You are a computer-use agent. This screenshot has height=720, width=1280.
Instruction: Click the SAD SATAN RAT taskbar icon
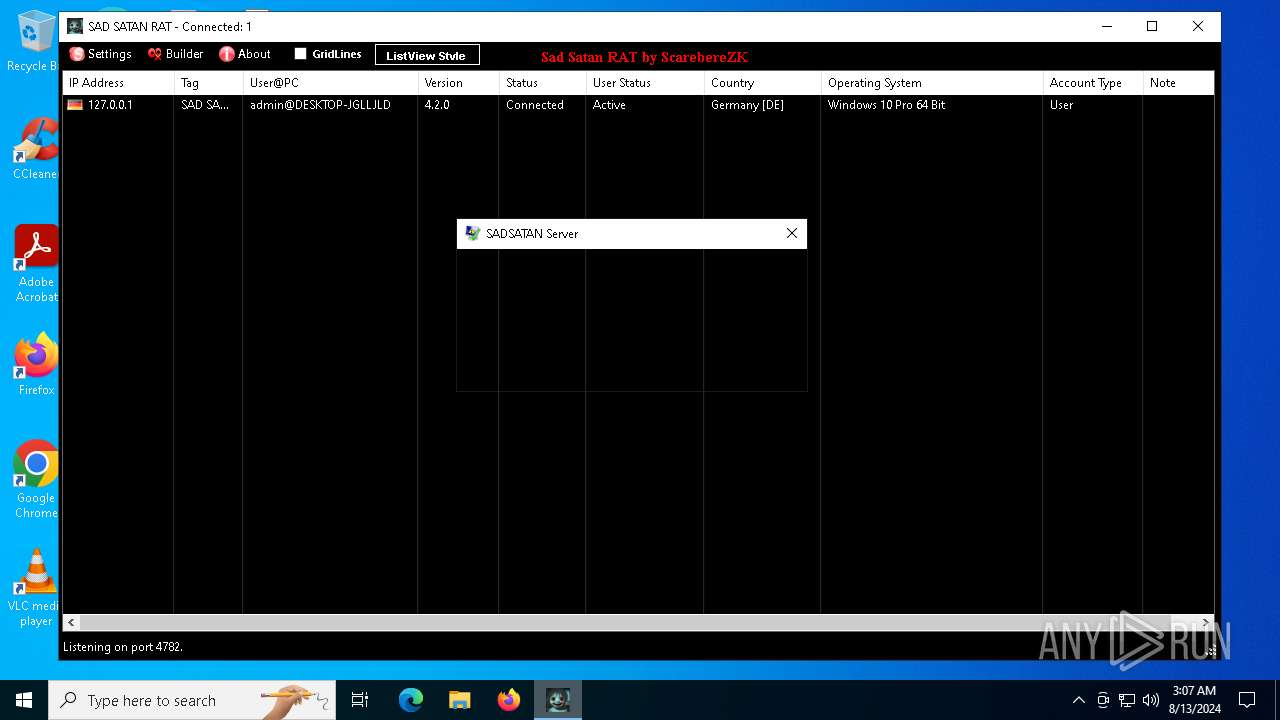tap(558, 700)
